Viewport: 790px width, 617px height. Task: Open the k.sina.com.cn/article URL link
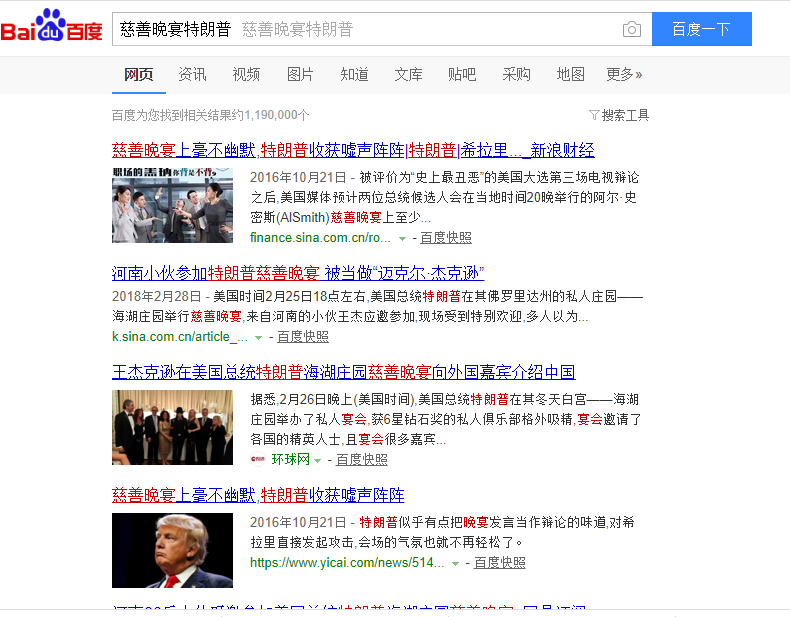[x=180, y=336]
